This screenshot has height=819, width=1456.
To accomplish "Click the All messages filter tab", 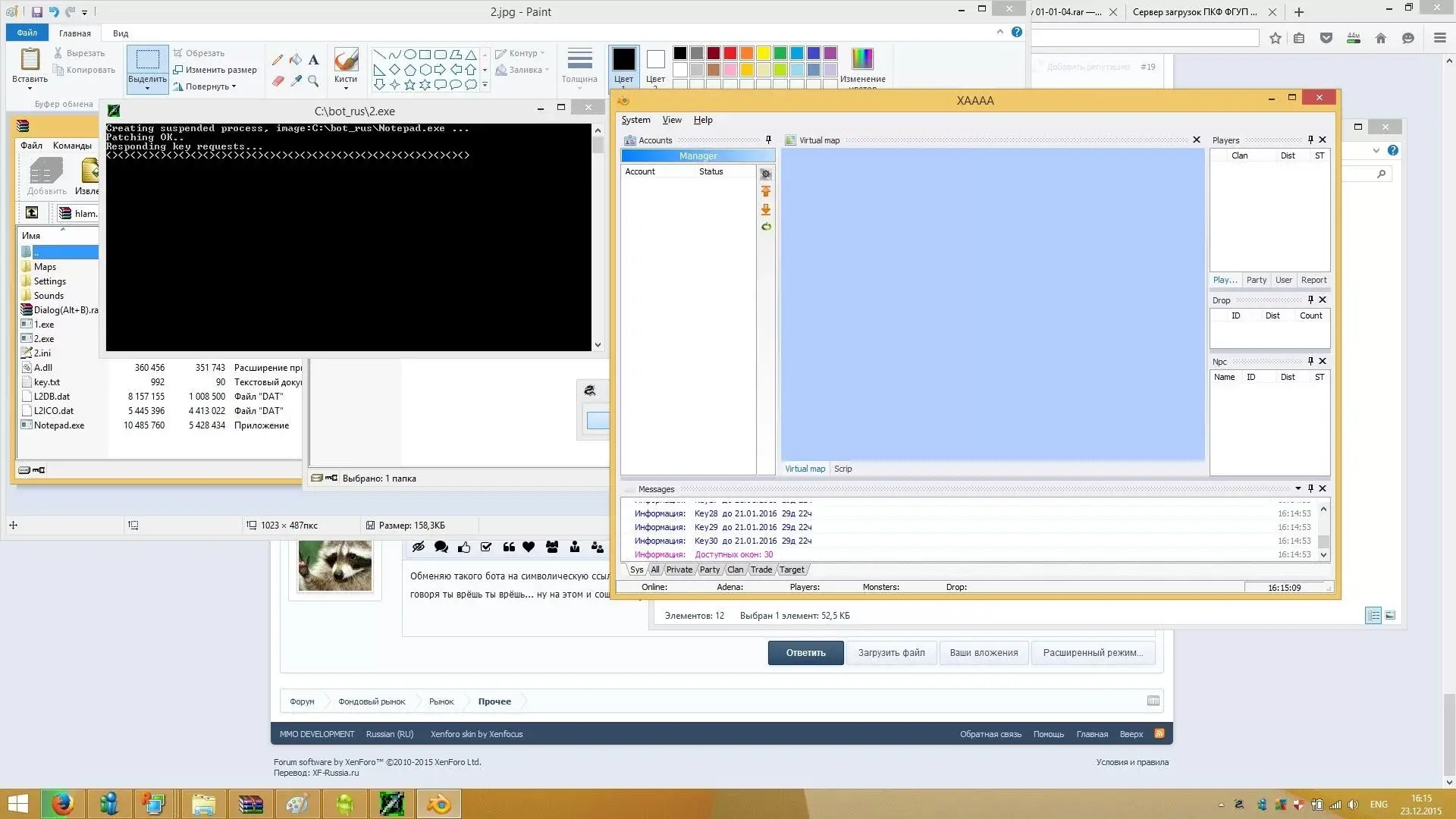I will coord(654,569).
